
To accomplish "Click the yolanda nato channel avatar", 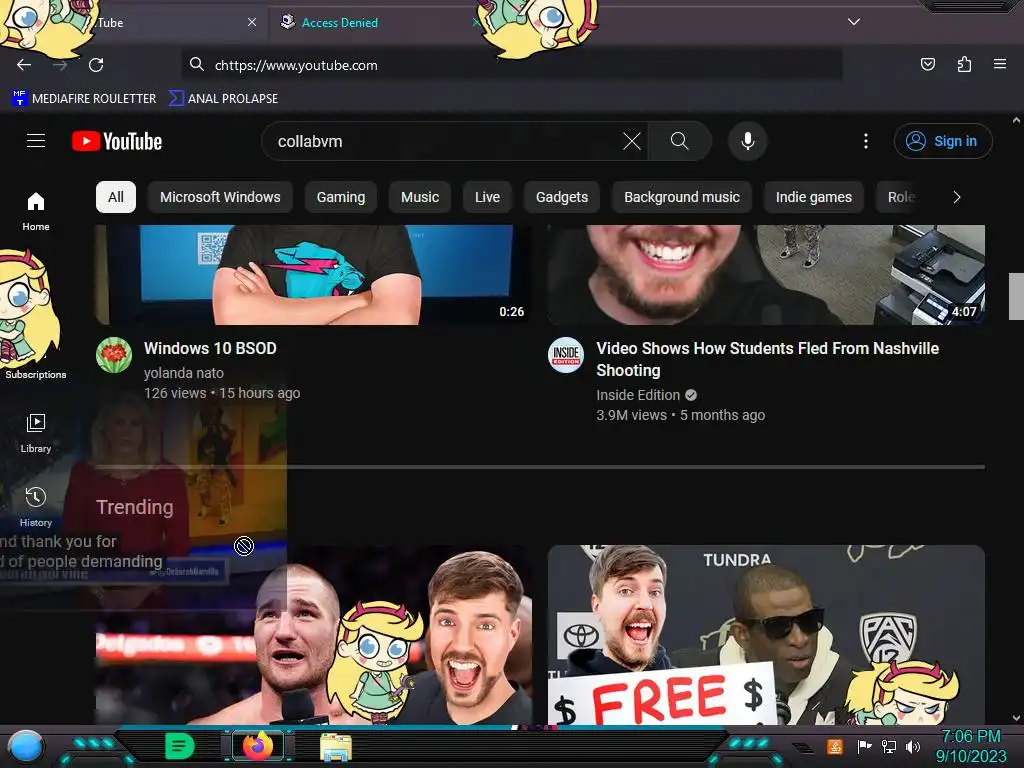I will [x=114, y=355].
